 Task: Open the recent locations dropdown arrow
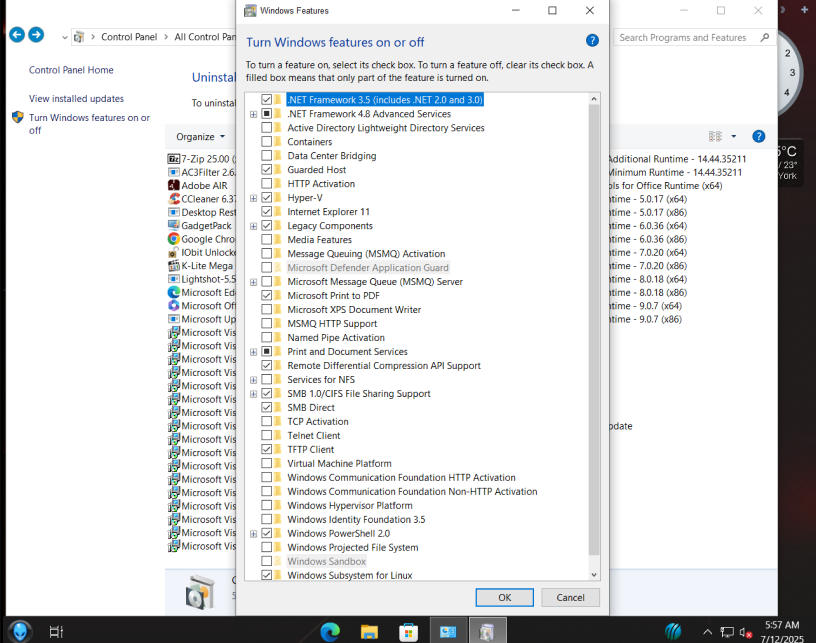pos(65,37)
